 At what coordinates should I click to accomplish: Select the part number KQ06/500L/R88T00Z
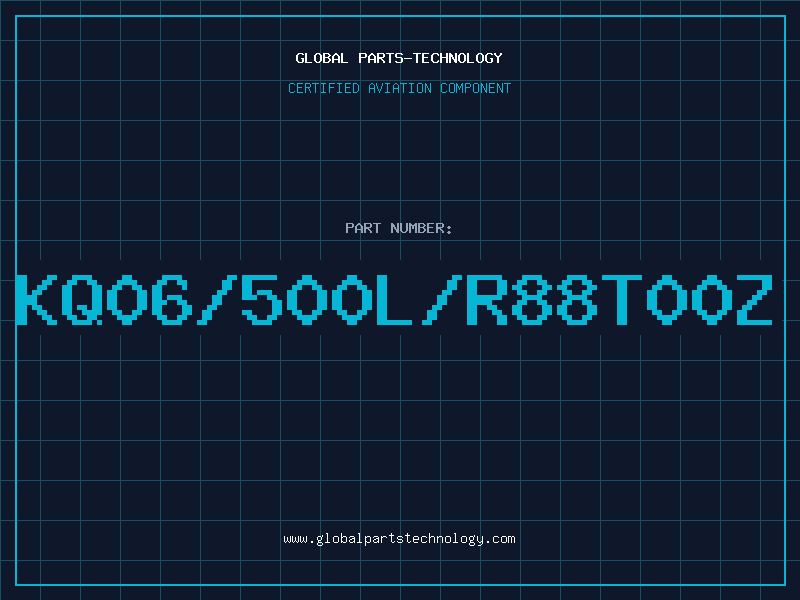pos(394,300)
